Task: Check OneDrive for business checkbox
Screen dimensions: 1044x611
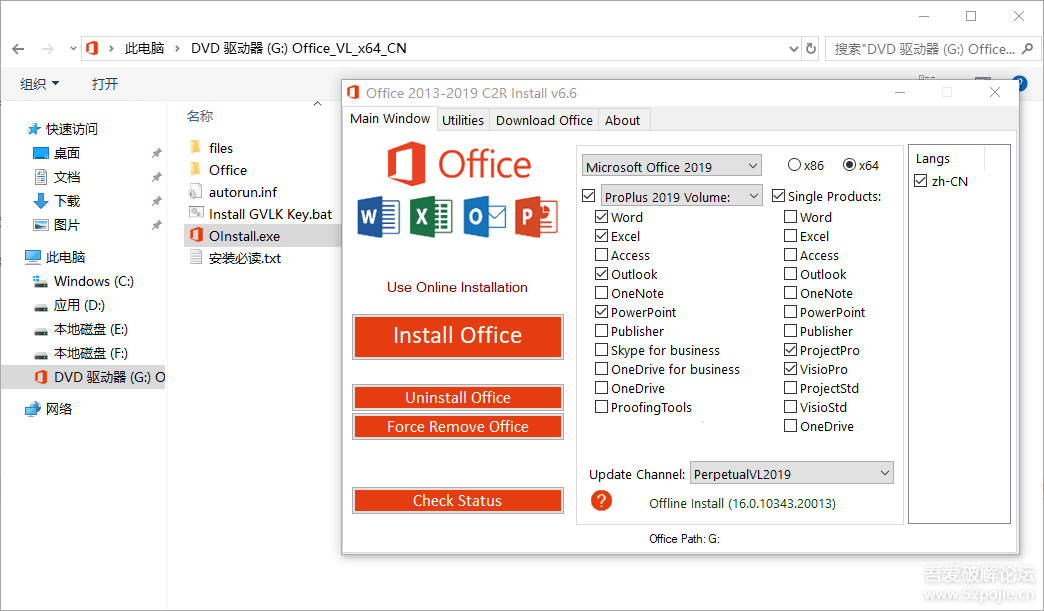Action: pyautogui.click(x=601, y=369)
